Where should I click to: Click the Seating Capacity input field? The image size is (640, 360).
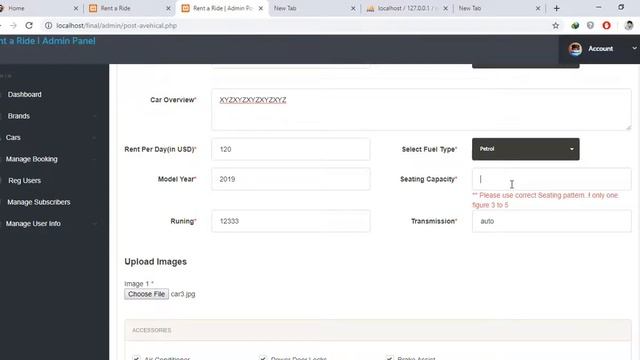click(x=551, y=179)
